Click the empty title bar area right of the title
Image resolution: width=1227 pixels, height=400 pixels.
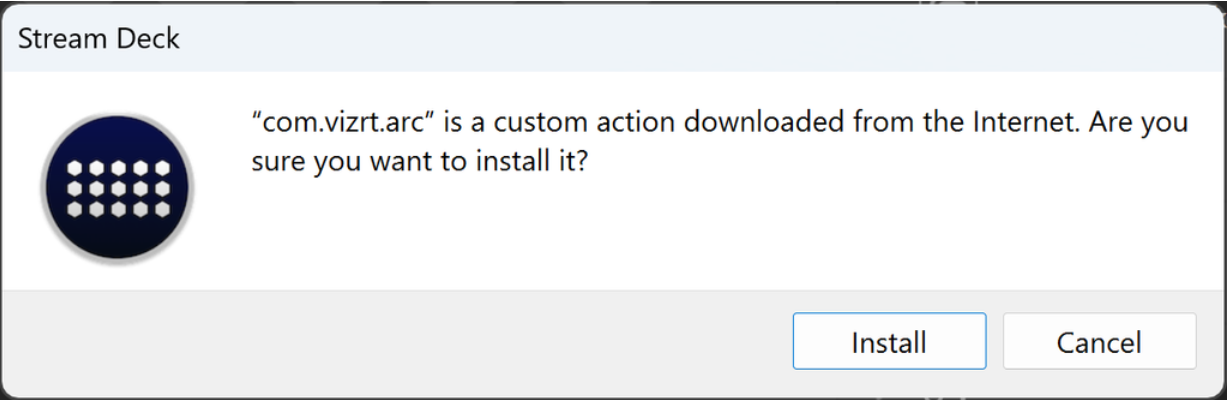point(700,40)
